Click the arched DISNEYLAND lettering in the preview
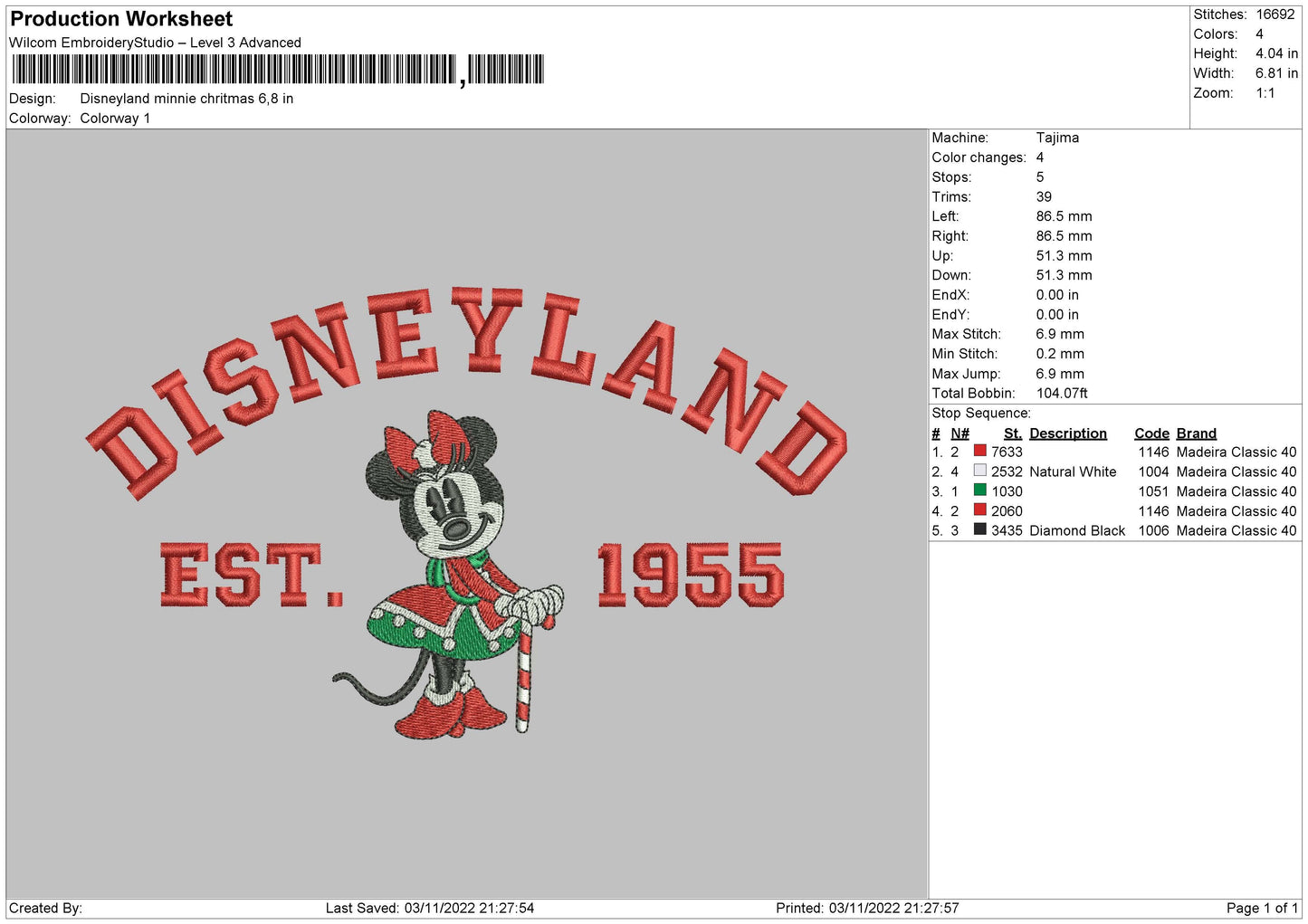This screenshot has height=924, width=1308. tap(467, 393)
